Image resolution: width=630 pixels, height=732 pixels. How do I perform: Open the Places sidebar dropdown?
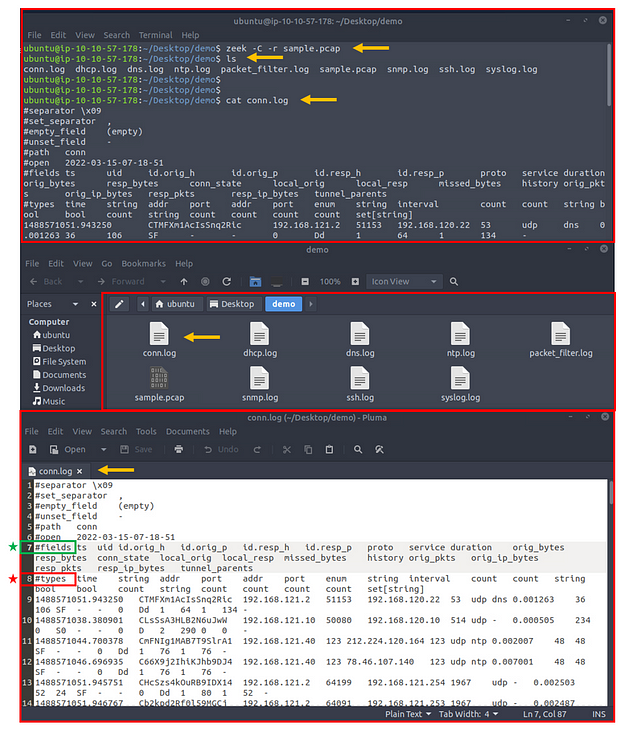point(75,304)
